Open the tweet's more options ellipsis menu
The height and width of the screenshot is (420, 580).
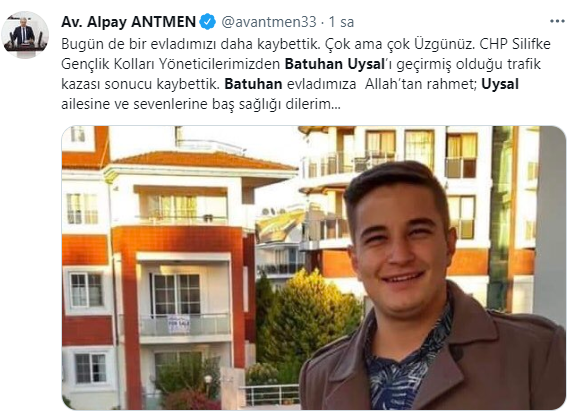pyautogui.click(x=557, y=21)
